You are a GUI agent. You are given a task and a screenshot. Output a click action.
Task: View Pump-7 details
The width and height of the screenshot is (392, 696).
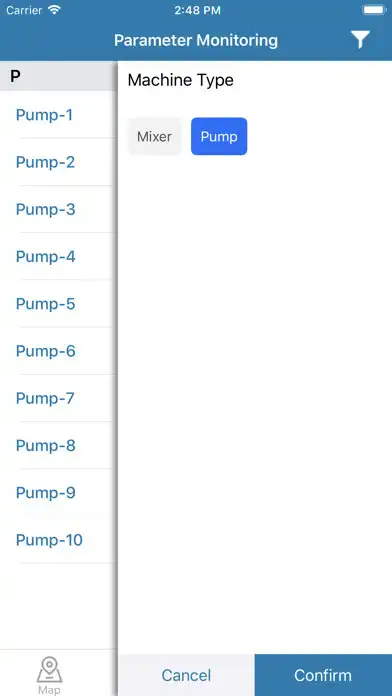tap(59, 398)
